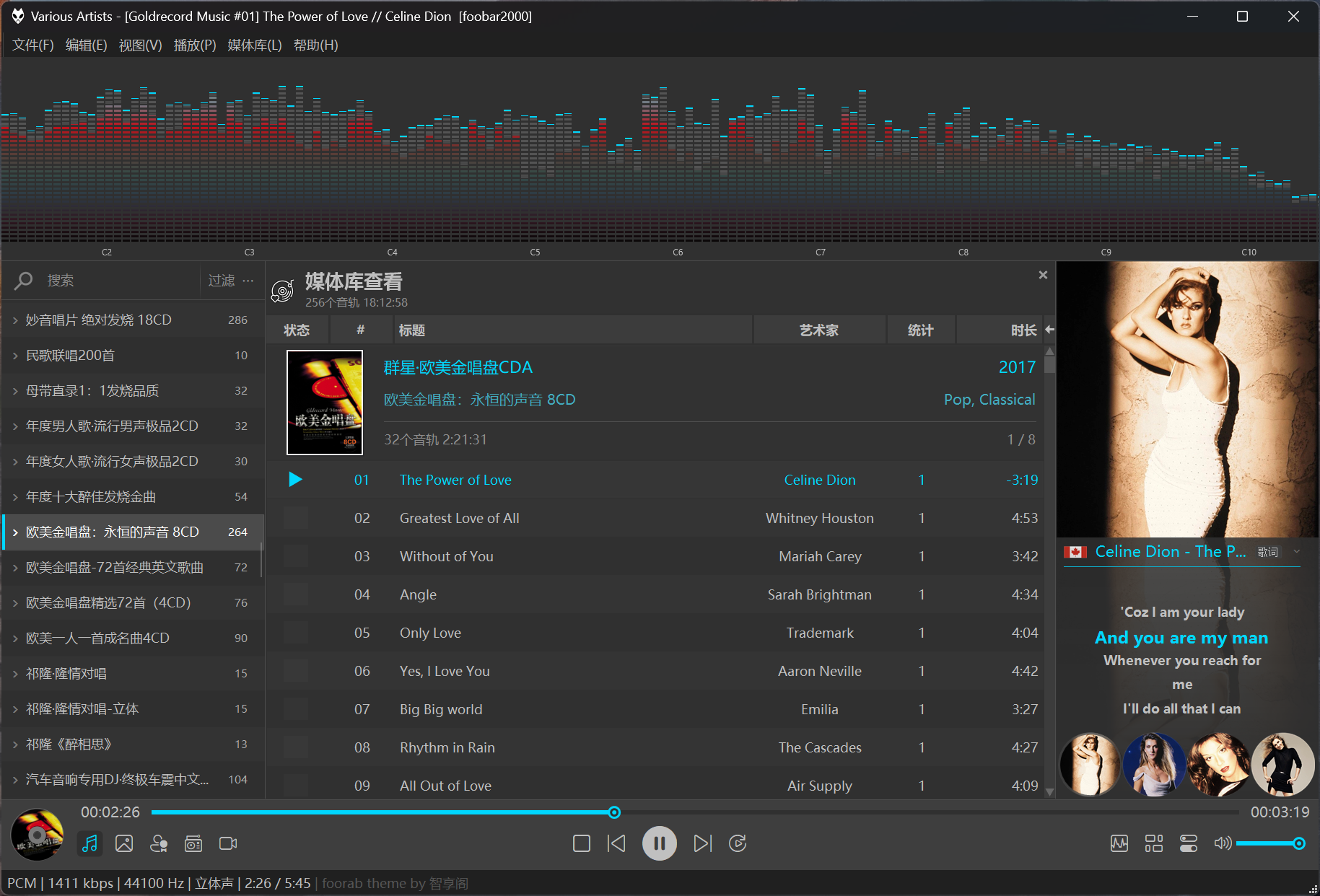This screenshot has width=1320, height=896.
Task: Expand 年度十大醉佳发烧金曲 item
Action: [x=15, y=497]
